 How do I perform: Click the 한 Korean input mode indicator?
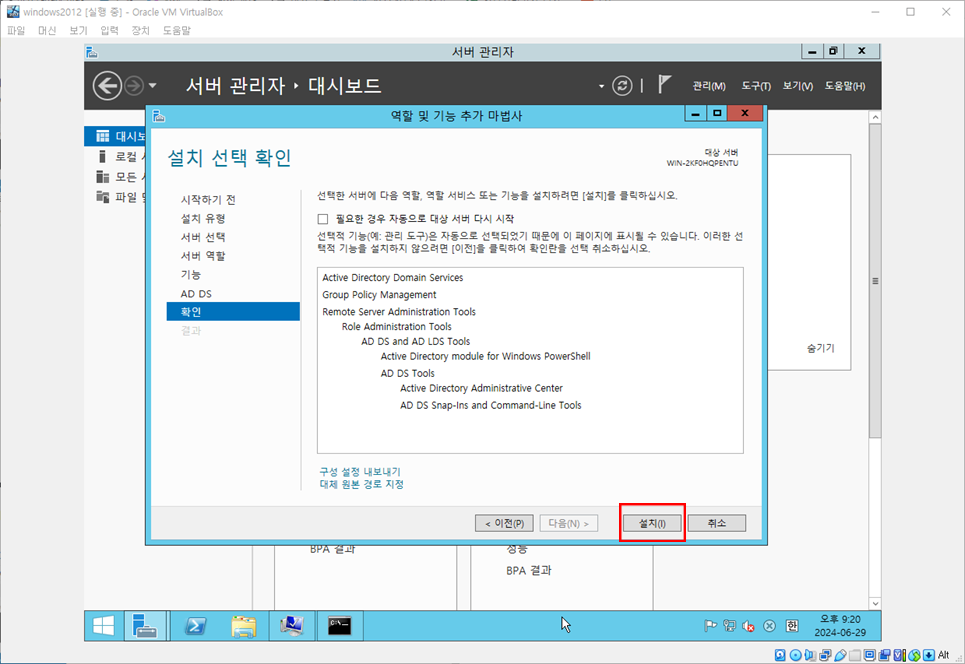tap(792, 626)
